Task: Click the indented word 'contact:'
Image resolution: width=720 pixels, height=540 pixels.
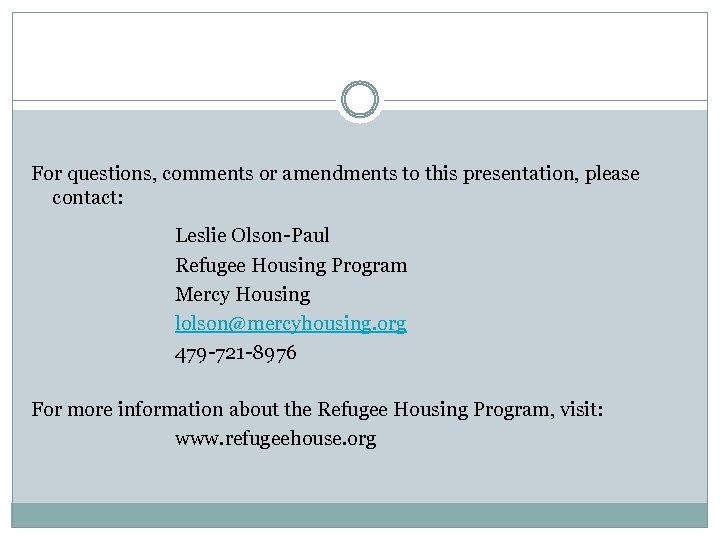Action: [88, 198]
